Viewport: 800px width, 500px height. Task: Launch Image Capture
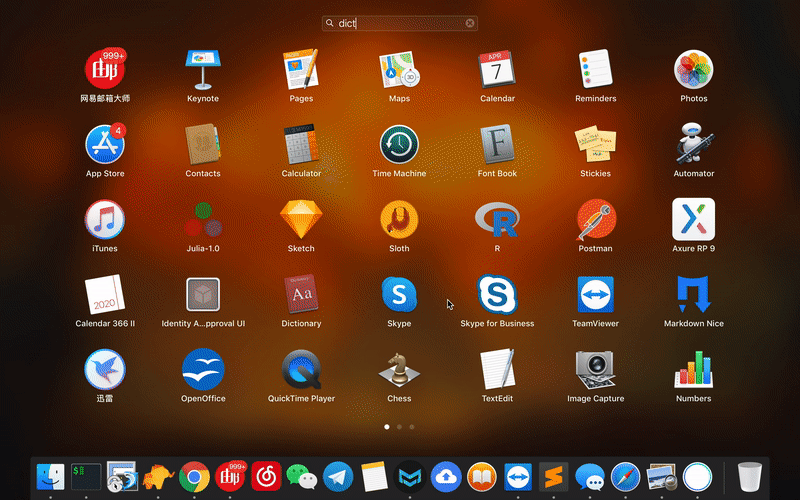595,369
